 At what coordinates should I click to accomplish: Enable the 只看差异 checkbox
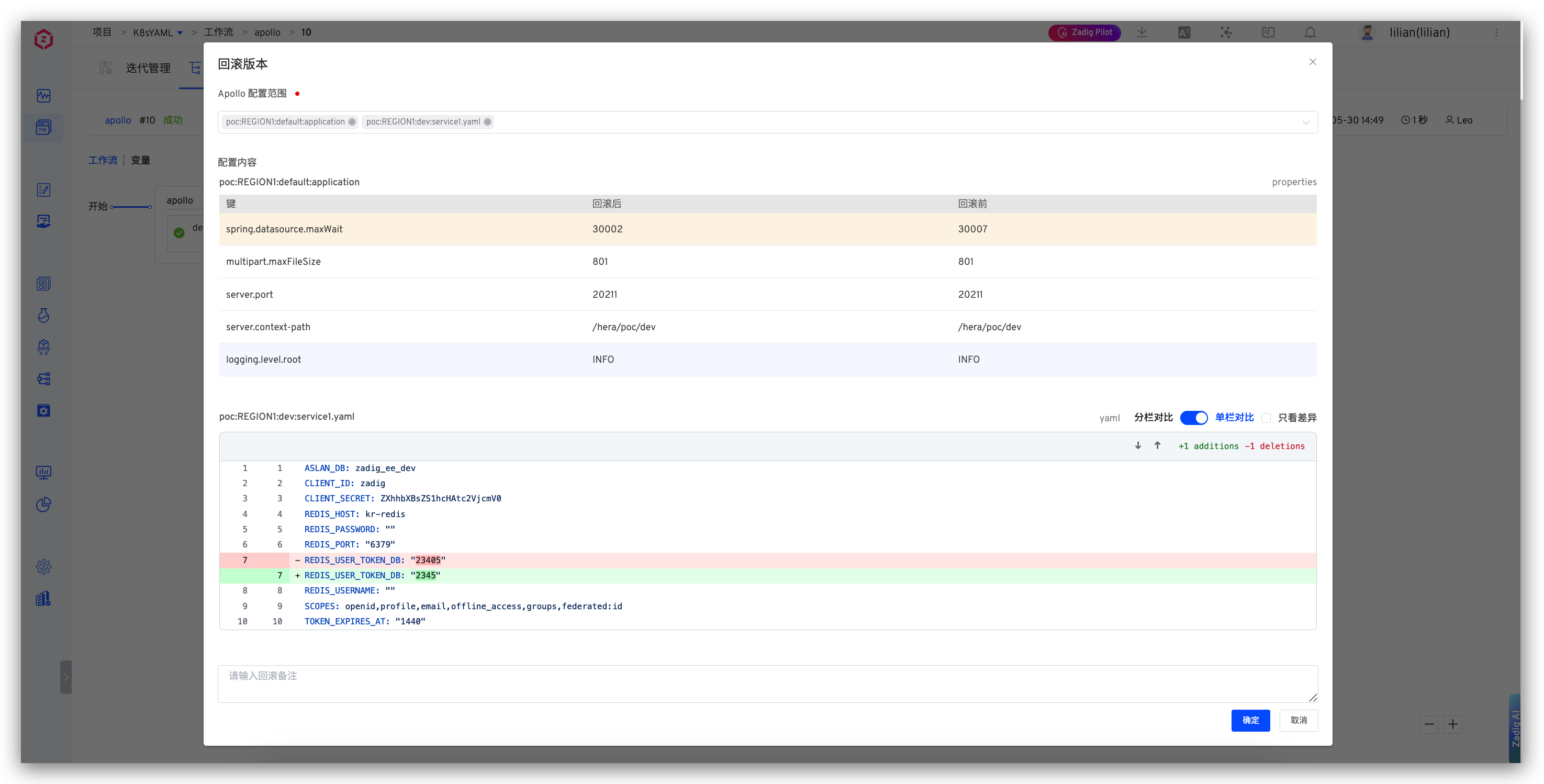[1266, 418]
